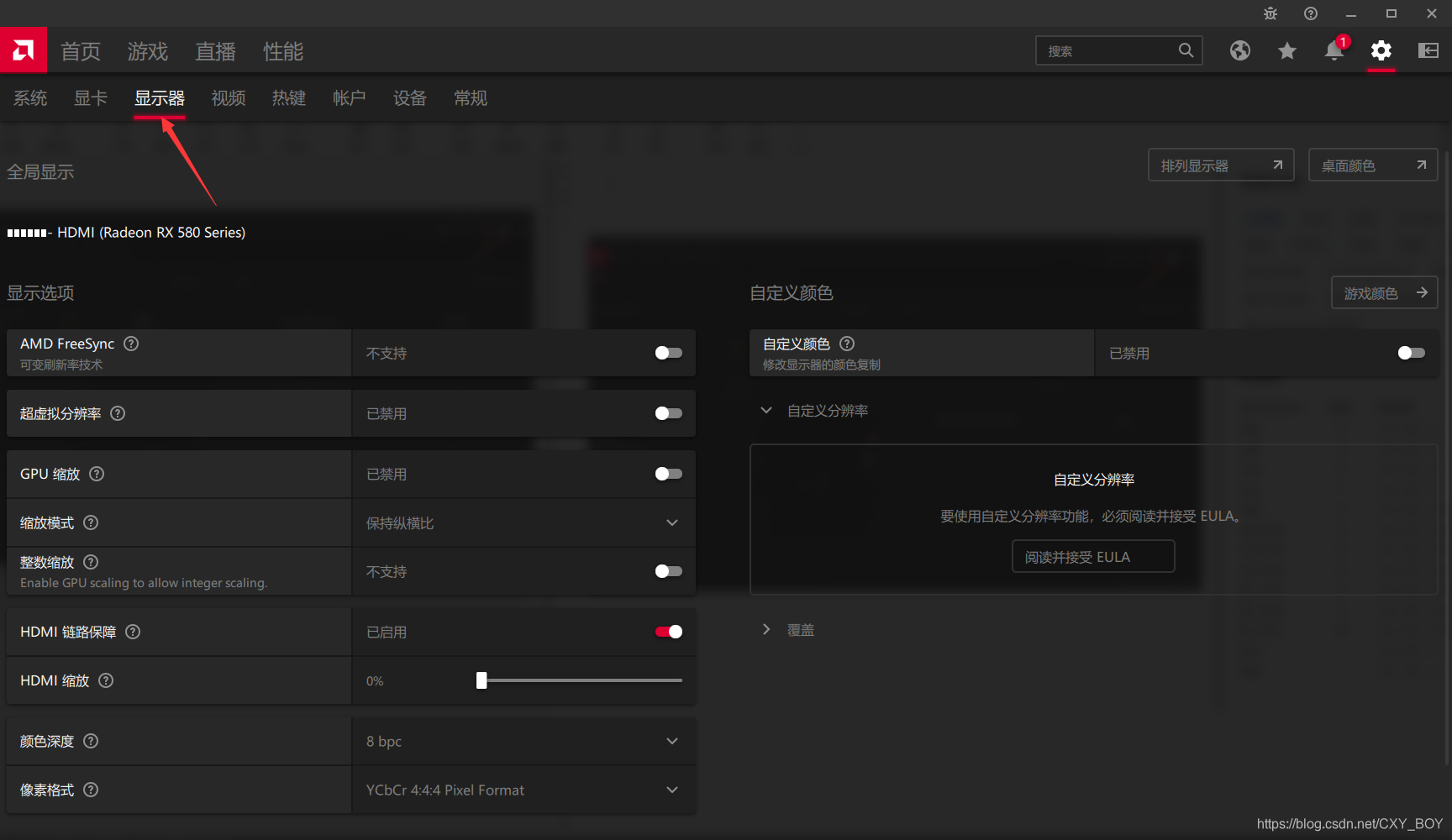The width and height of the screenshot is (1452, 840).
Task: Open notifications bell icon
Action: pos(1334,50)
